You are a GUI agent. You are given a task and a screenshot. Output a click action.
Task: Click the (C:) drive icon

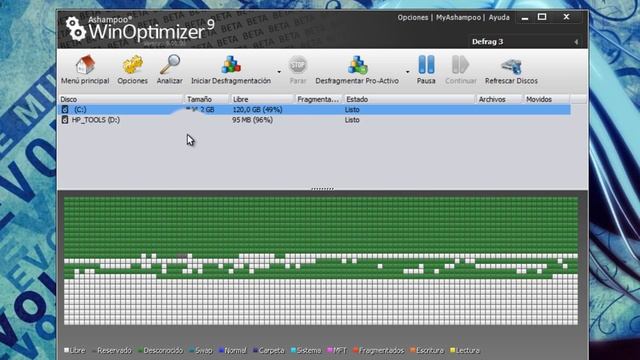pyautogui.click(x=64, y=110)
